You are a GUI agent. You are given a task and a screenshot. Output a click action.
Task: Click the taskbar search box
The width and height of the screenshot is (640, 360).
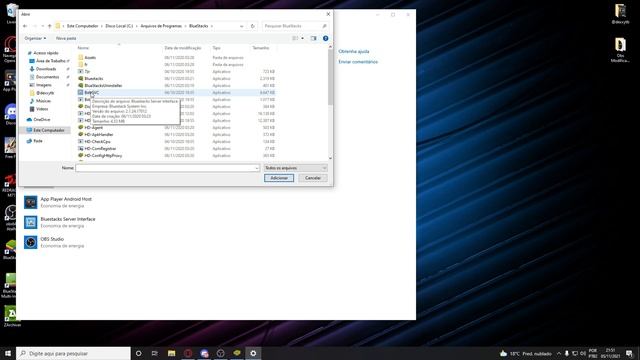[x=73, y=353]
